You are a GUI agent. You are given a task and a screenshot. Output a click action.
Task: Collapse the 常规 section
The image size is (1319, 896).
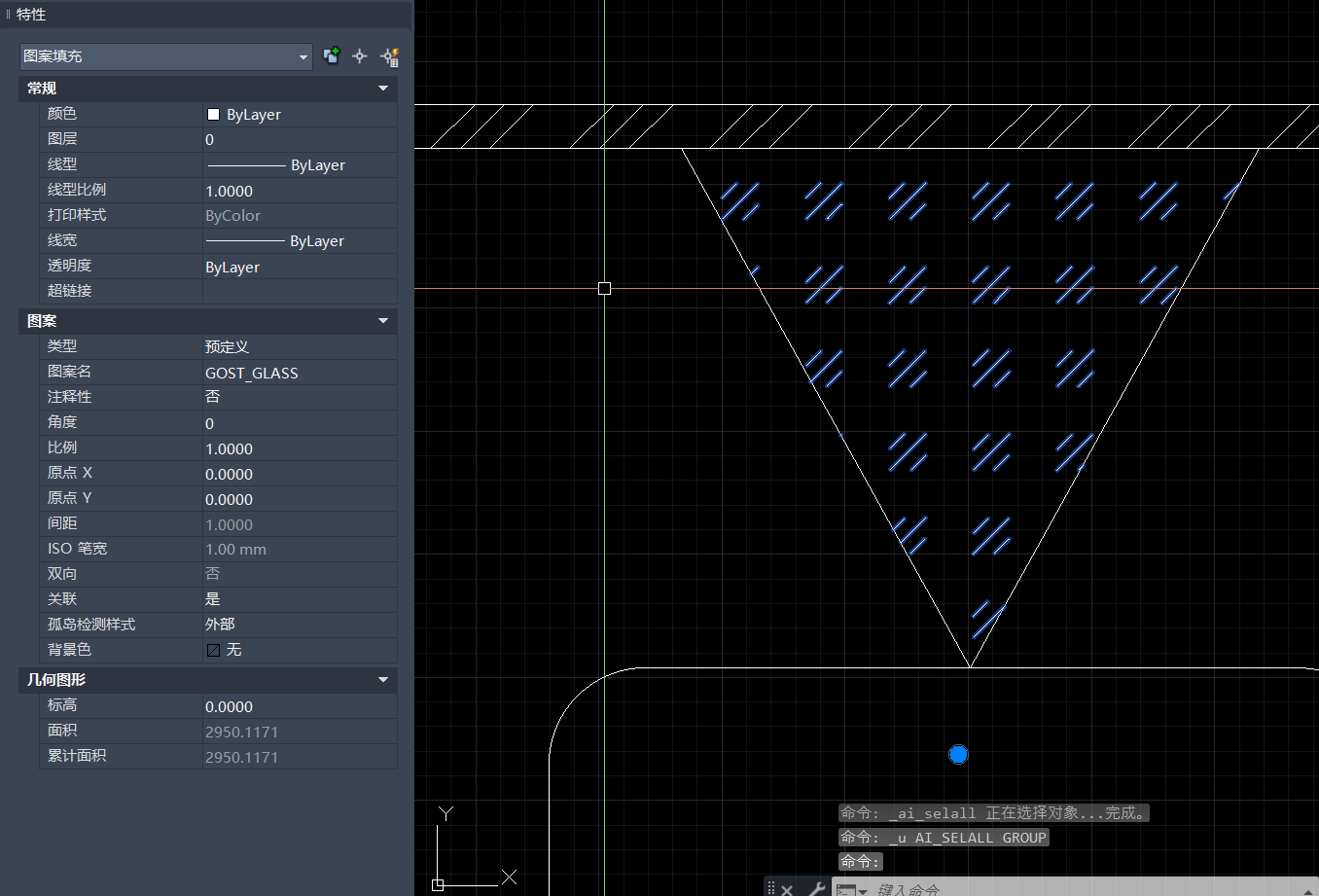point(383,89)
